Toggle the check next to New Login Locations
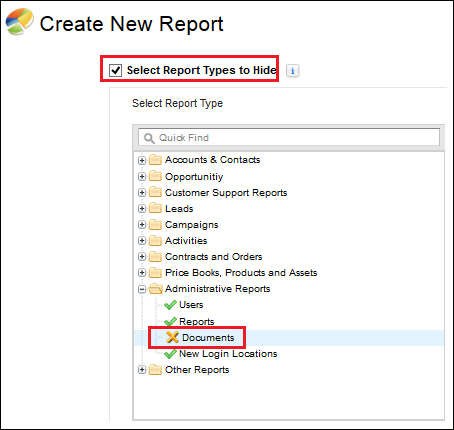Viewport: 454px width, 430px height. click(x=170, y=354)
